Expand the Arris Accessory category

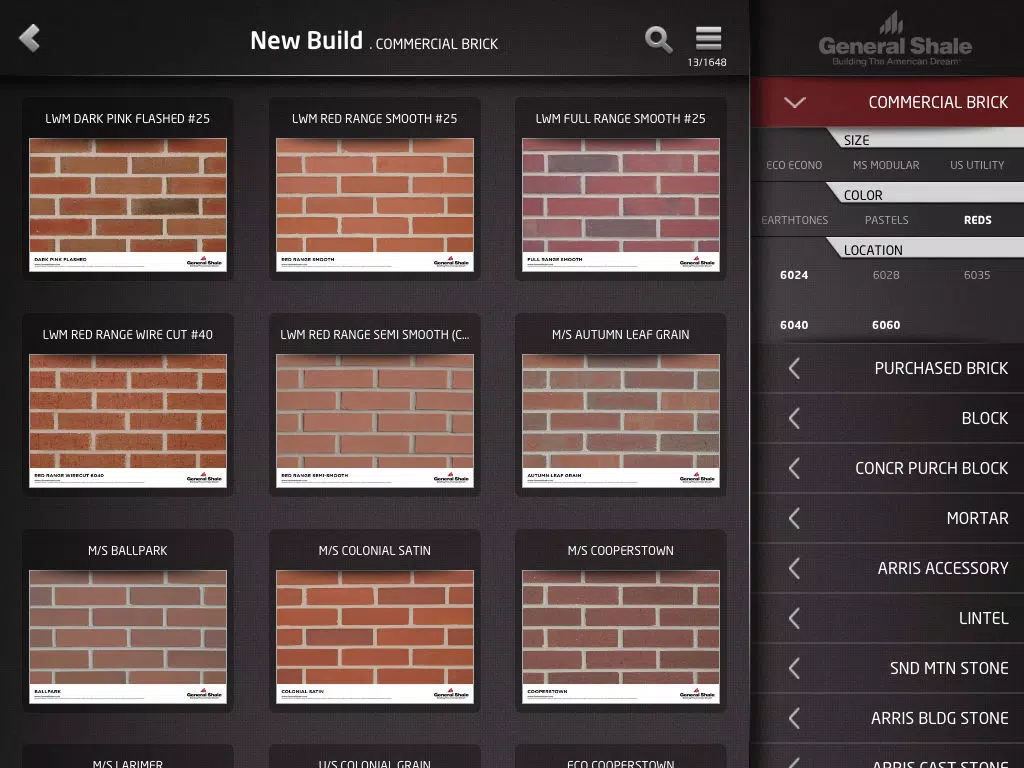point(888,568)
